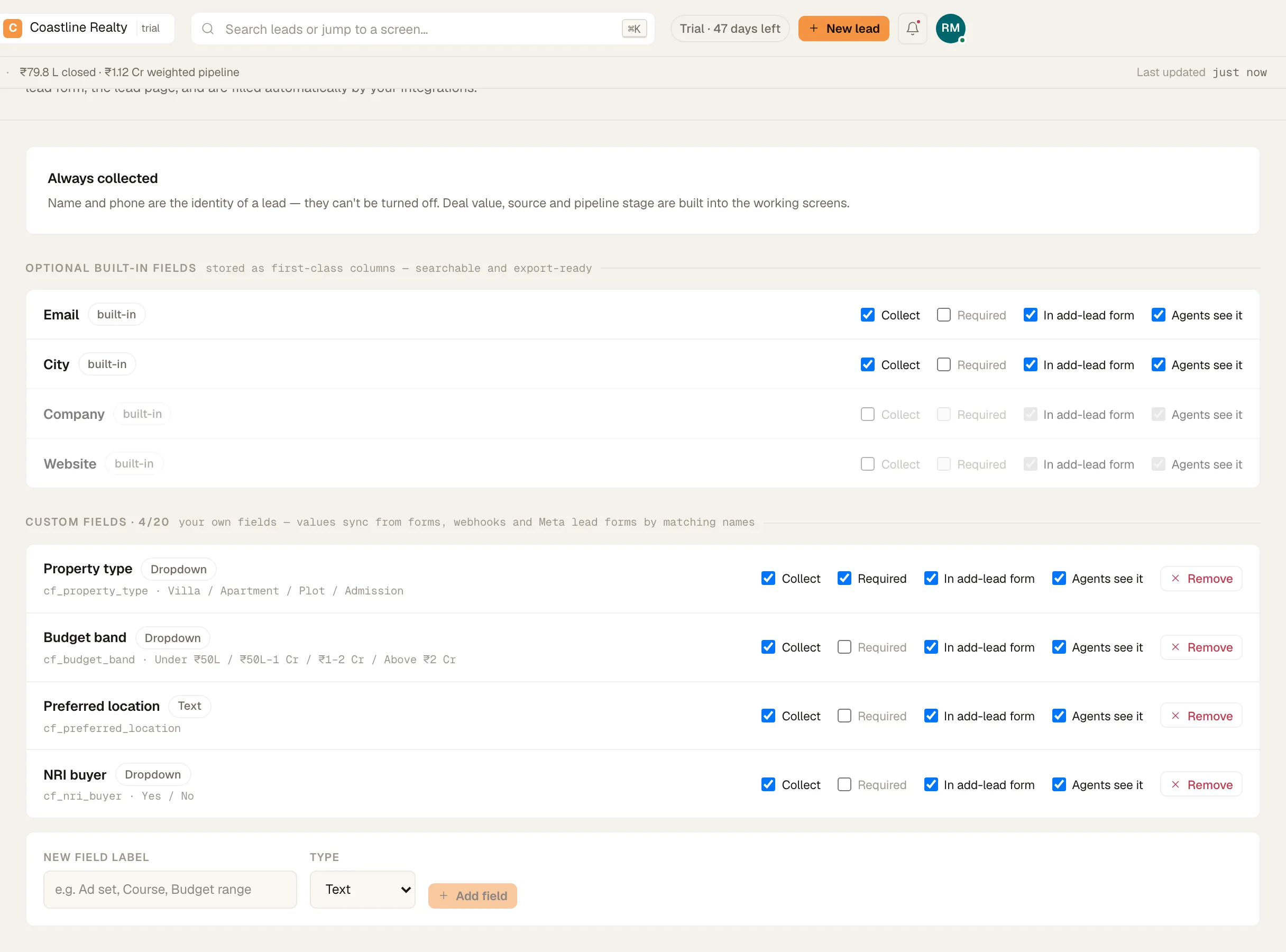
Task: Click the search magnifier icon
Action: coord(208,29)
